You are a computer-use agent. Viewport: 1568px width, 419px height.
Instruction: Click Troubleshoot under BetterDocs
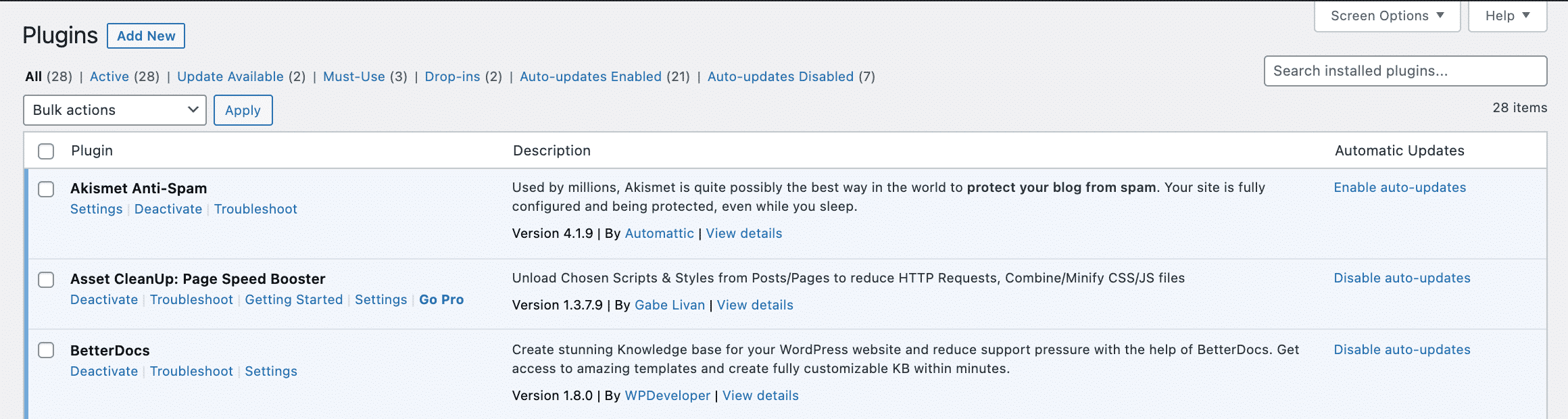tap(191, 371)
